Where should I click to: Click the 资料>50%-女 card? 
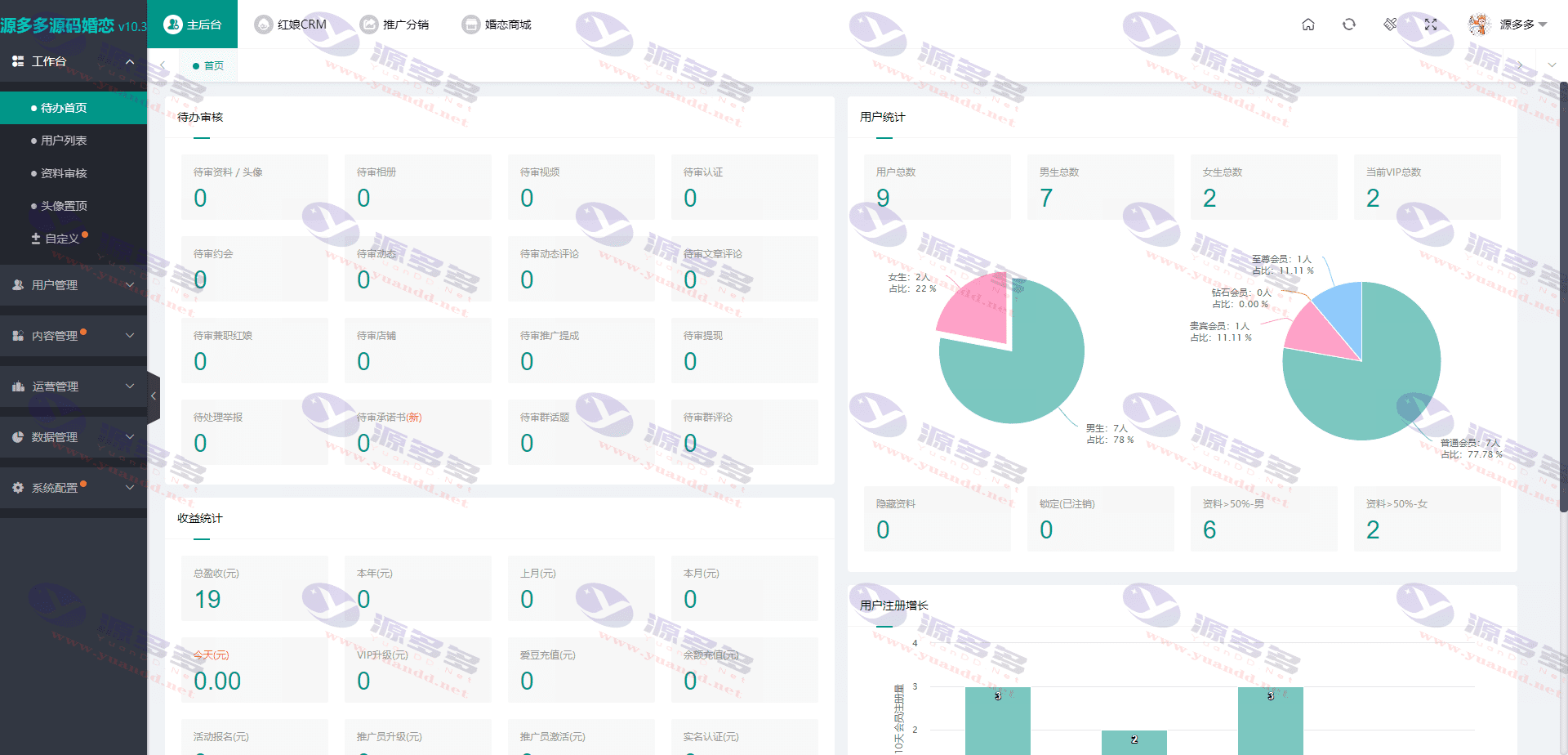pos(1428,519)
